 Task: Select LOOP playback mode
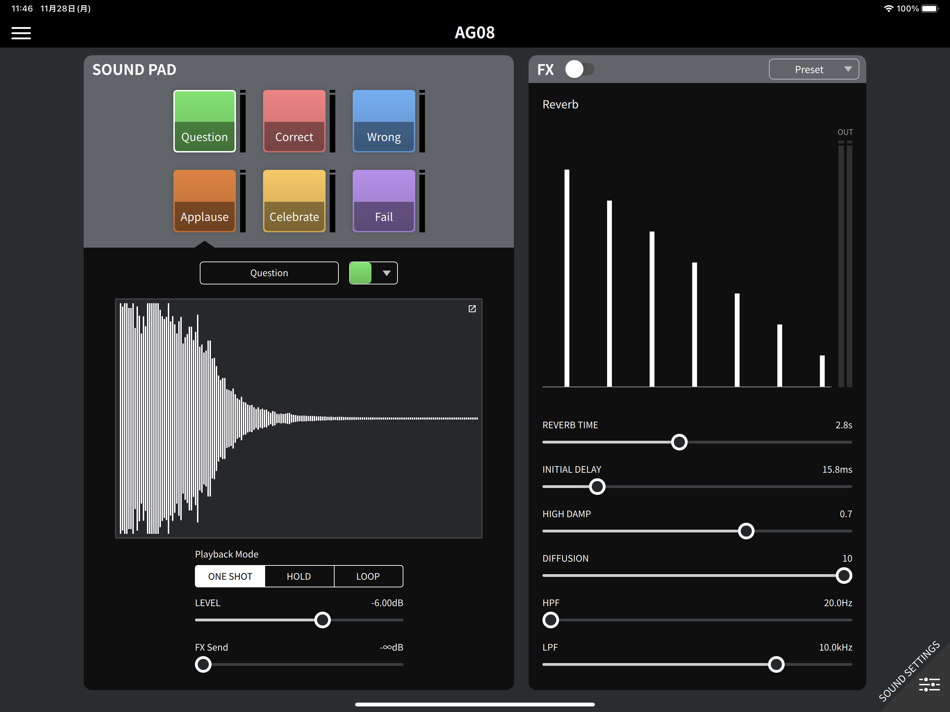click(x=368, y=576)
